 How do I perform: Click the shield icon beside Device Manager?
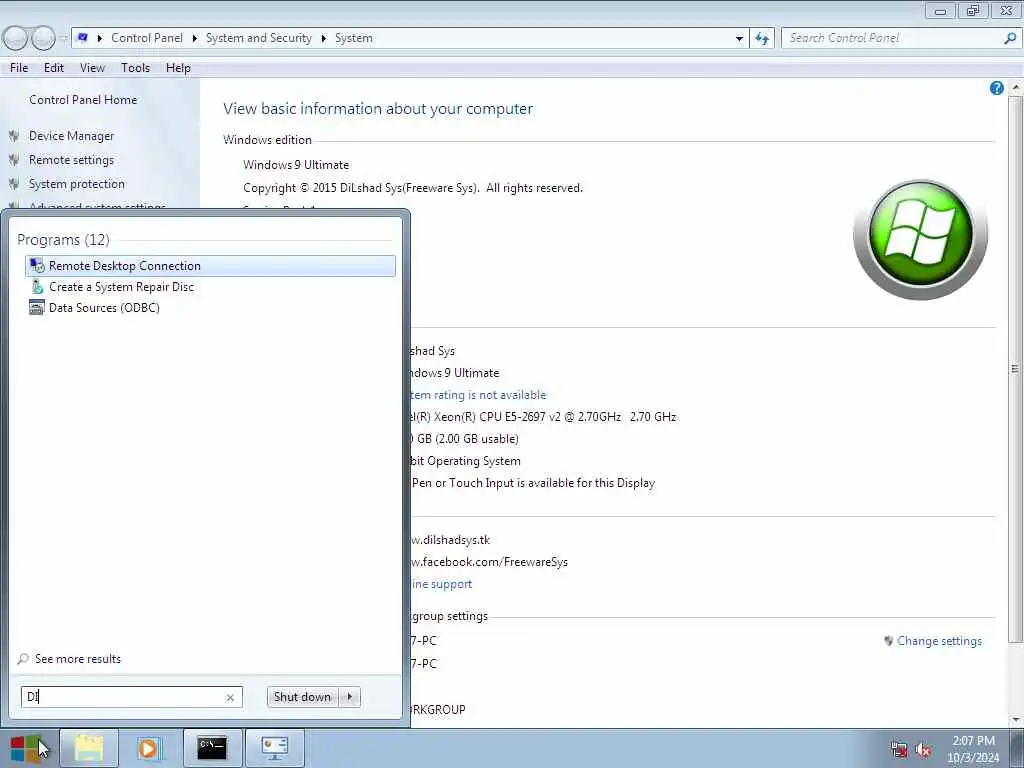pos(14,136)
